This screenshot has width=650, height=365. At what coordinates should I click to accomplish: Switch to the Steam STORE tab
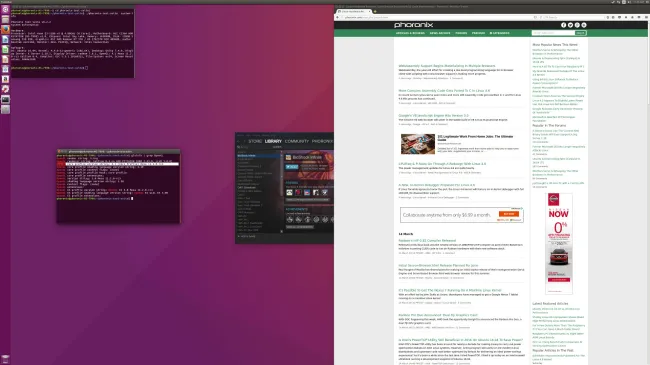[x=255, y=141]
